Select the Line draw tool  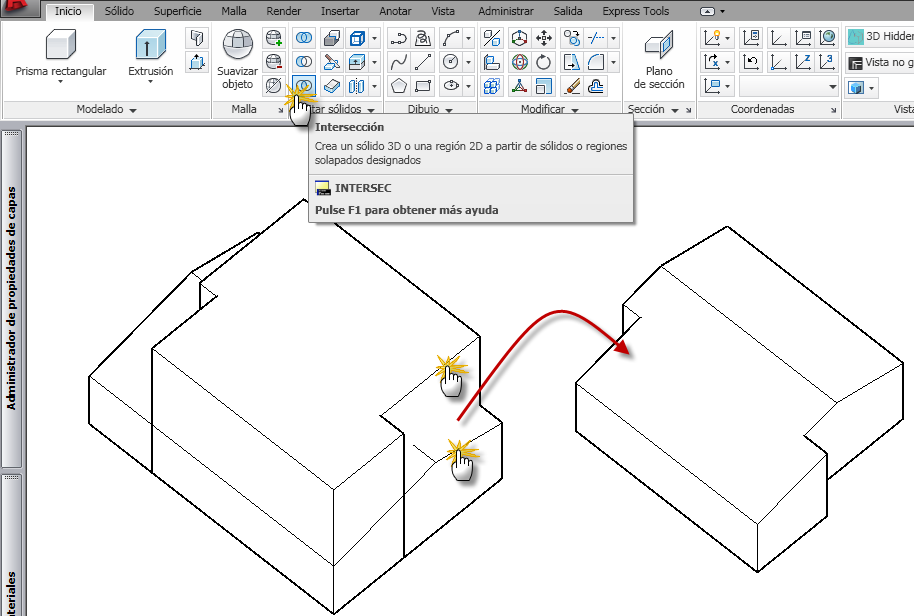[423, 62]
